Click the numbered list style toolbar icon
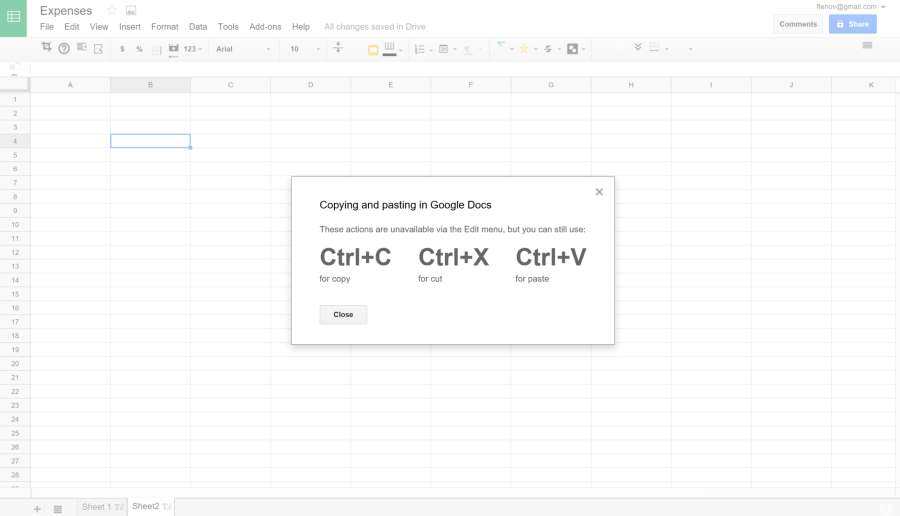Screen dimensions: 900x516 420,49
